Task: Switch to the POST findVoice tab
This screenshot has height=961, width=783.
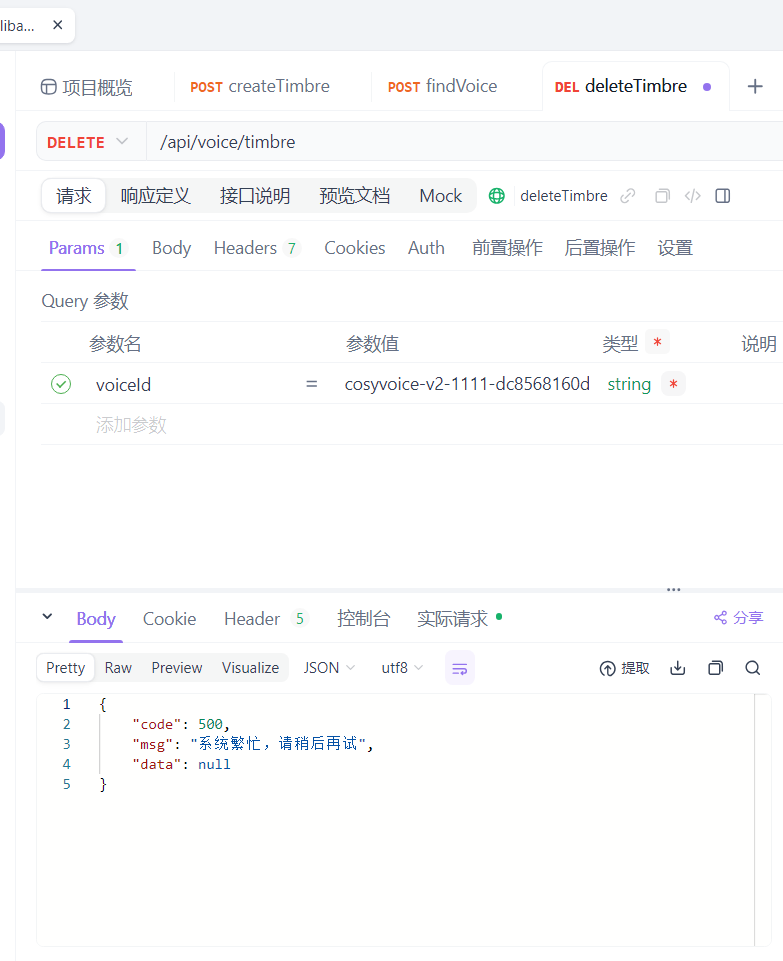Action: [442, 86]
